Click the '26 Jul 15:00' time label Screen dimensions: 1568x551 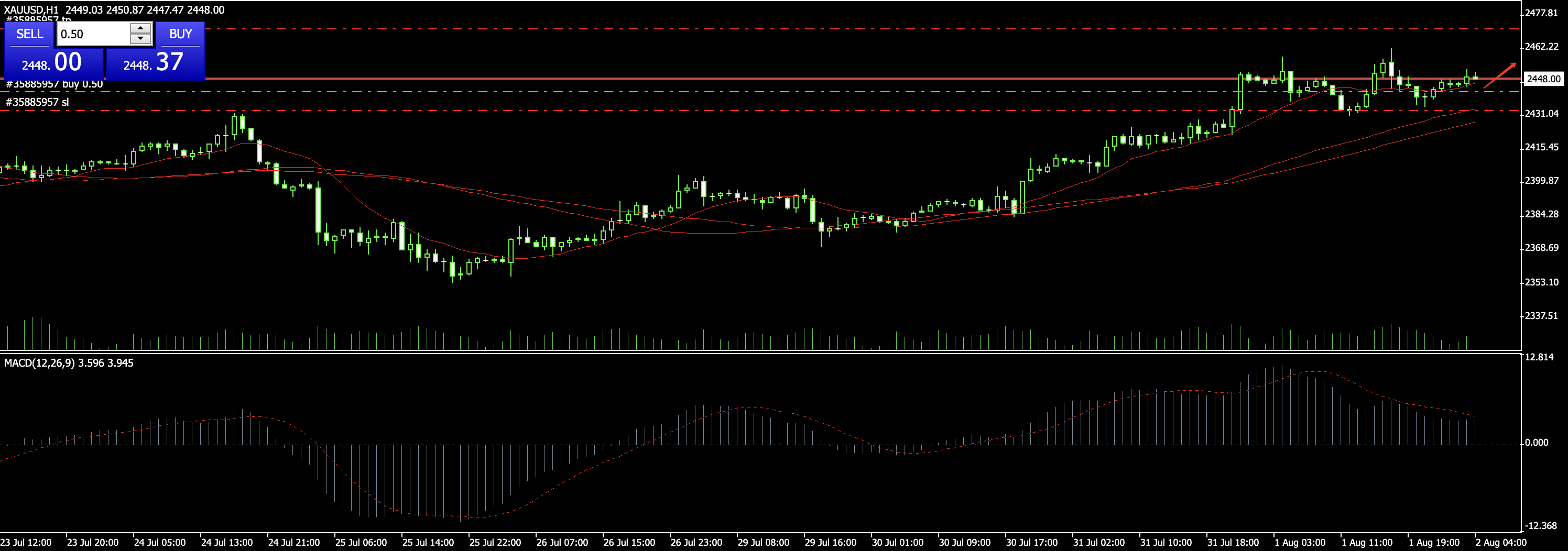tap(629, 543)
